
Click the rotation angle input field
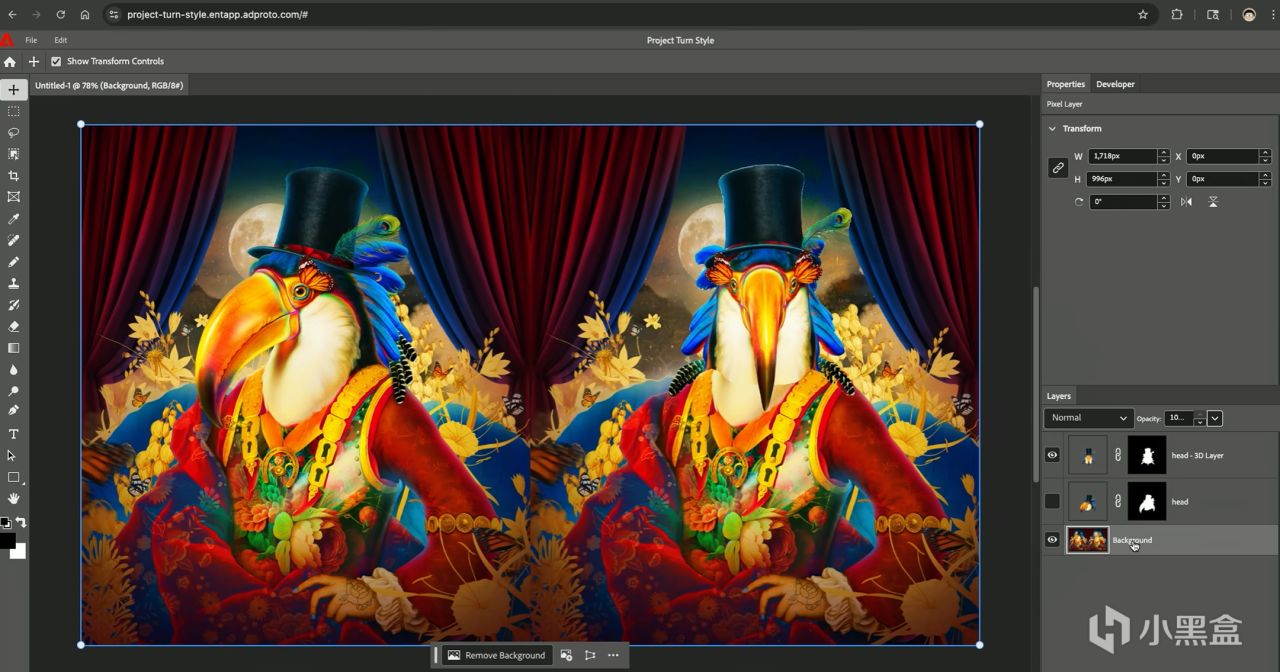1122,201
